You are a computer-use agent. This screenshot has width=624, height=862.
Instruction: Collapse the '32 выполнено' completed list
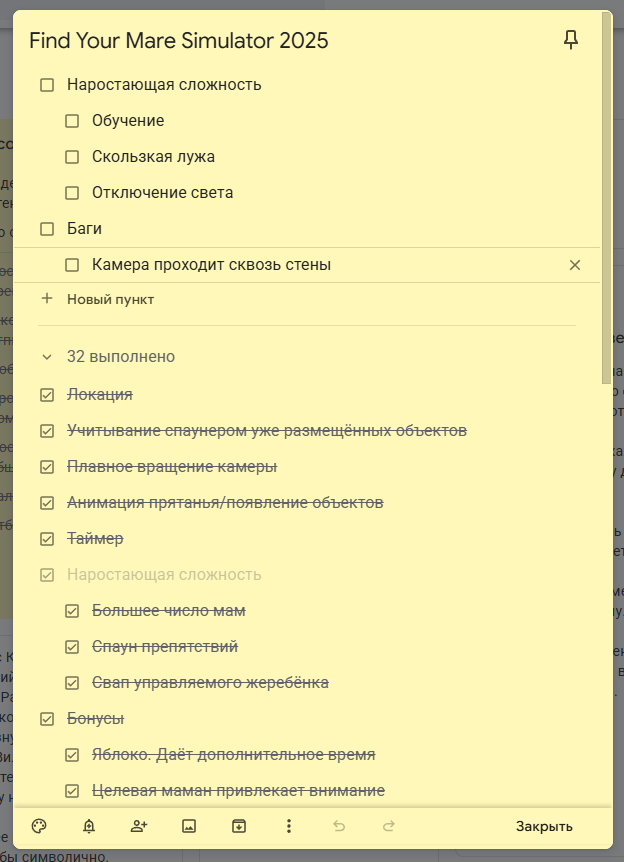(x=47, y=356)
